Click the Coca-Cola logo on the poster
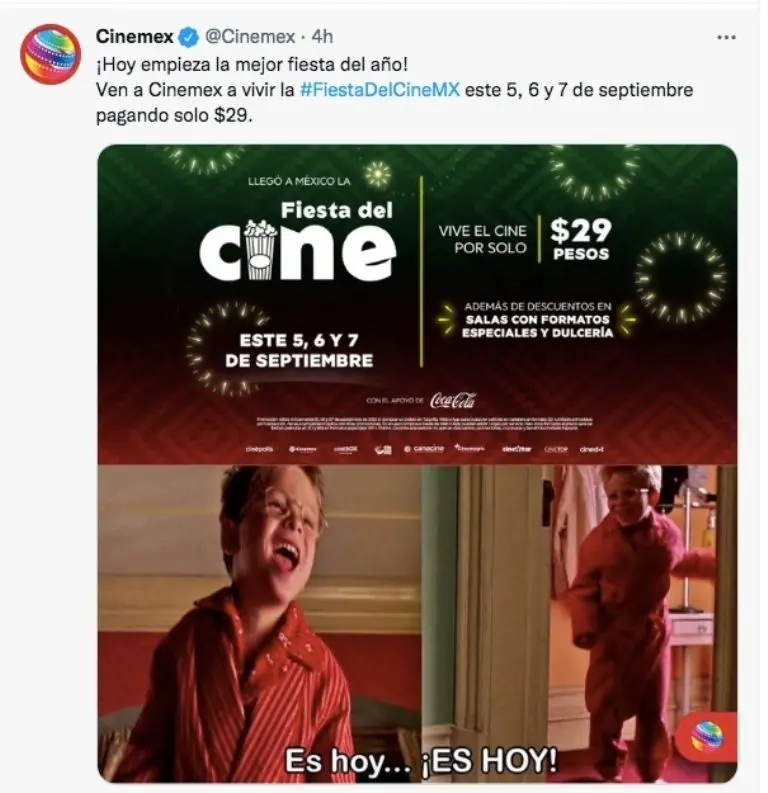 tap(453, 401)
